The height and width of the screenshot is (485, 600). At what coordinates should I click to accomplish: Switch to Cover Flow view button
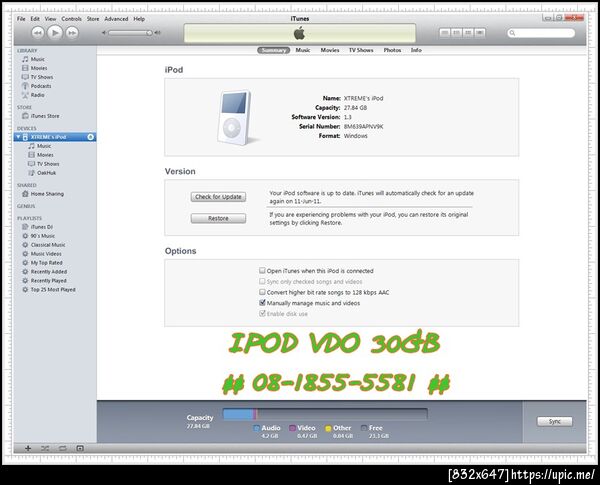click(x=480, y=33)
